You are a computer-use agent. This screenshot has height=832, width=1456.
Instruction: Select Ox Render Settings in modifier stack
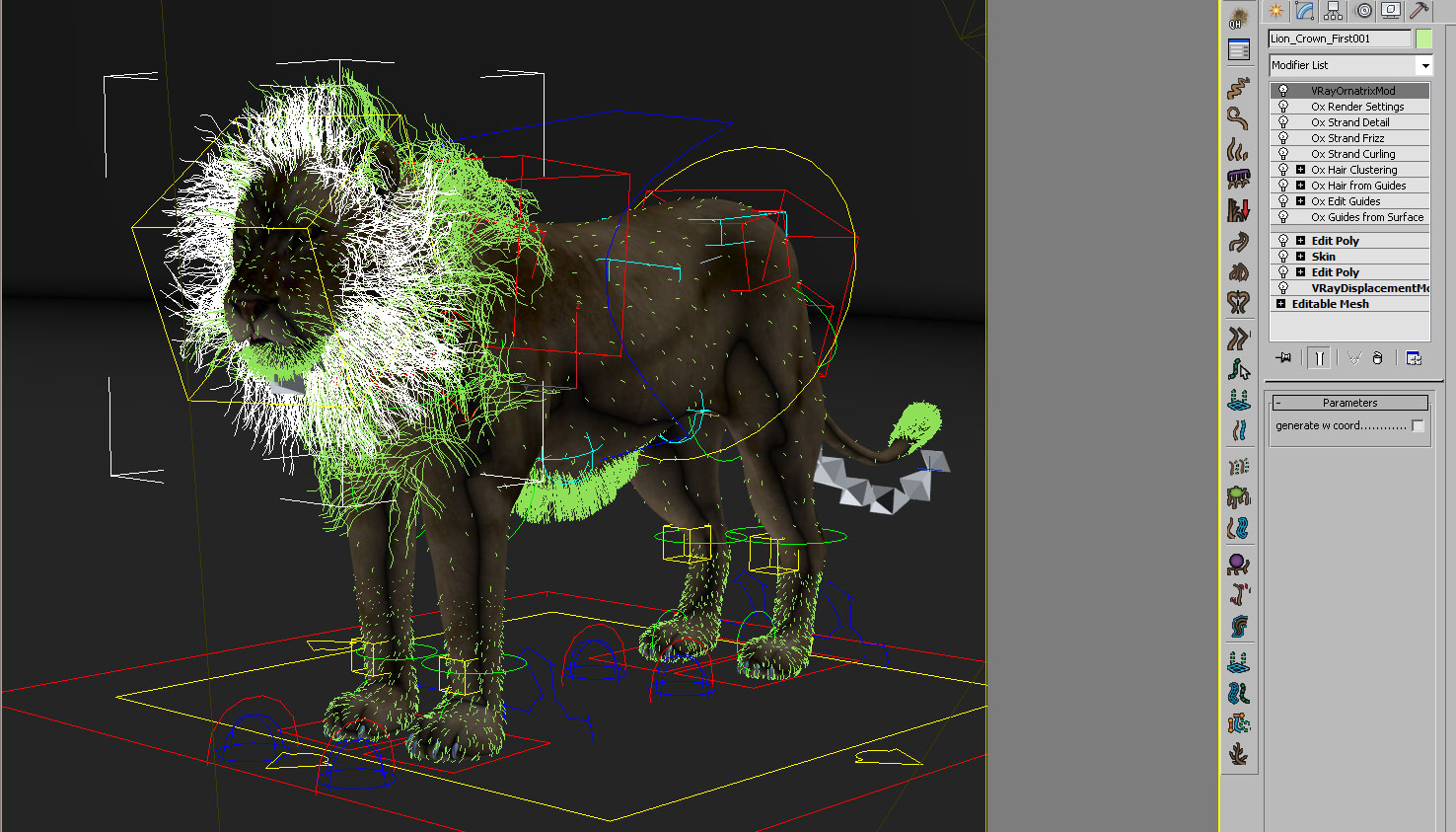pos(1356,107)
